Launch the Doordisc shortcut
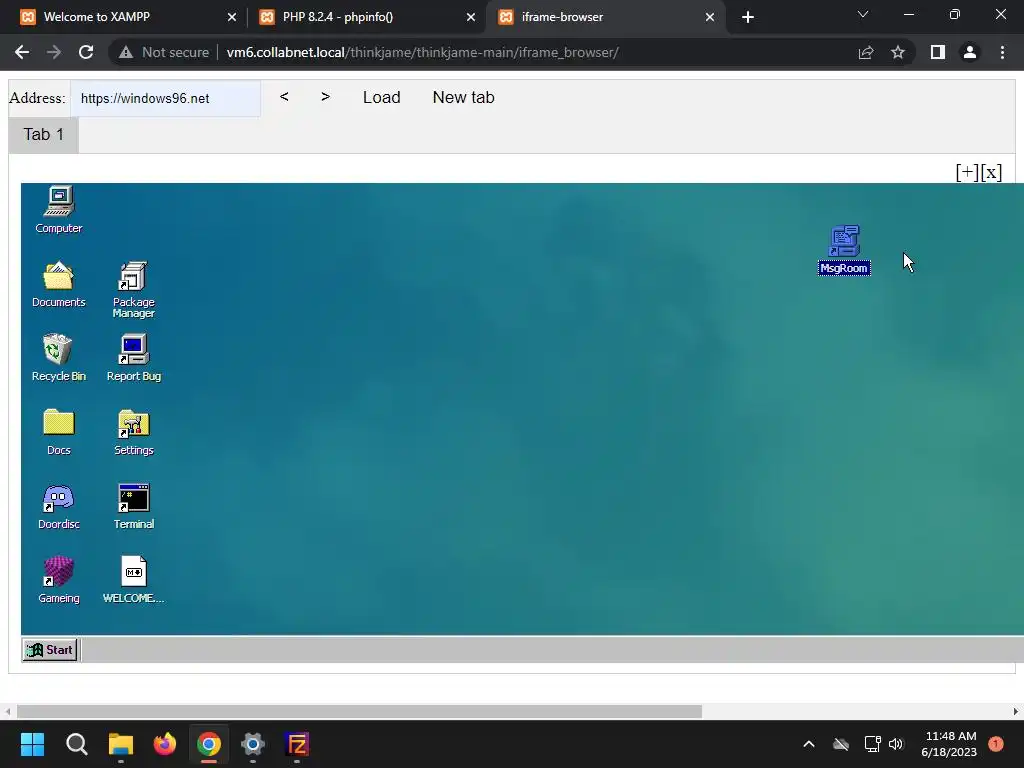 pyautogui.click(x=59, y=505)
